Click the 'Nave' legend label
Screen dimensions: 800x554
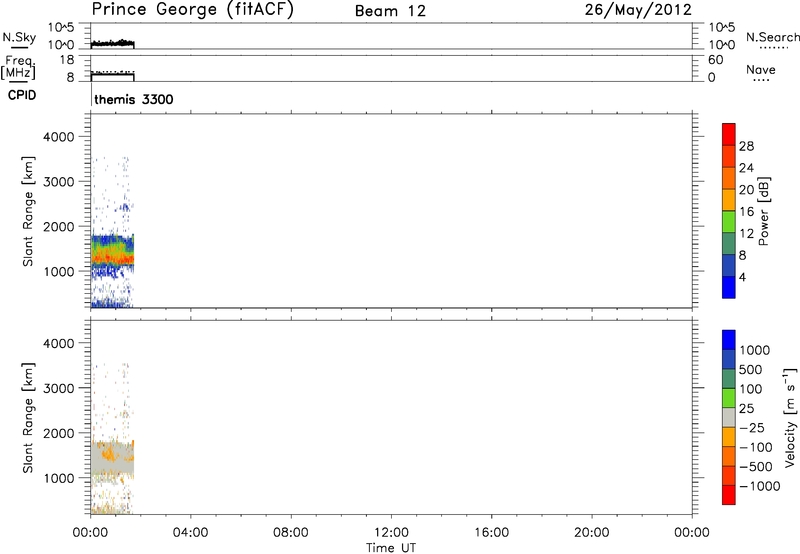pyautogui.click(x=760, y=69)
